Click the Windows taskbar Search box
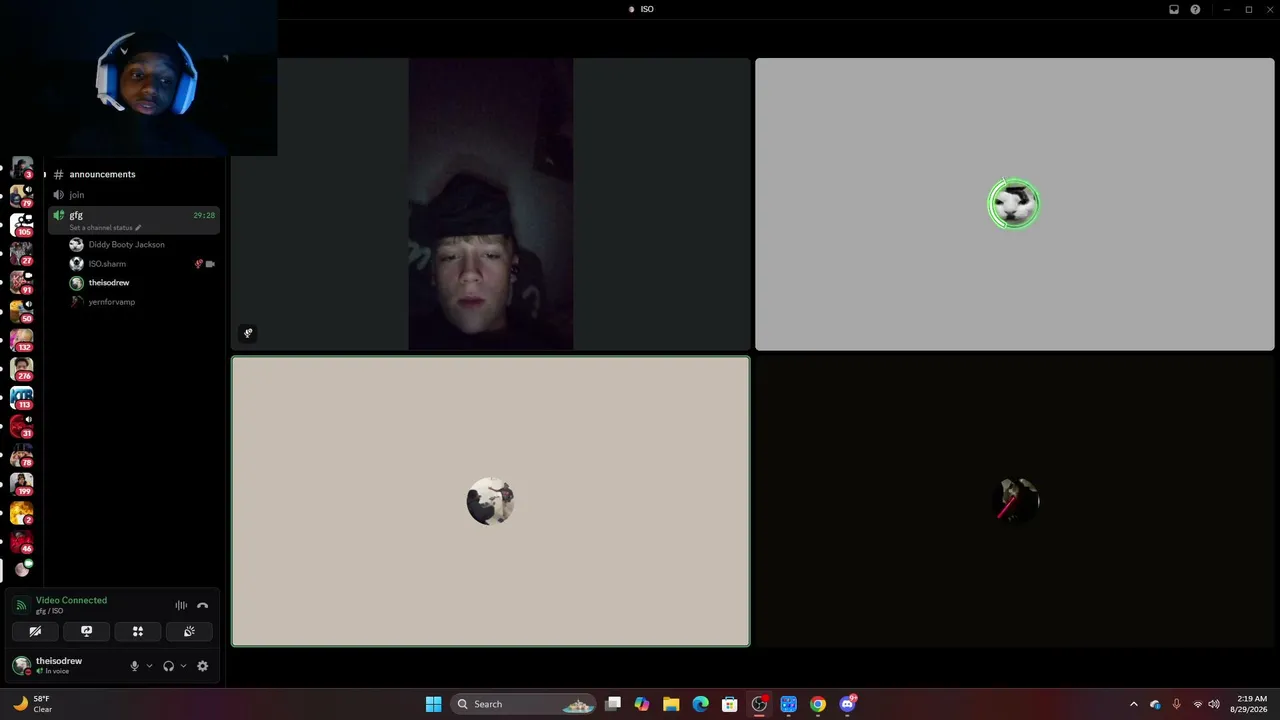1280x720 pixels. click(x=523, y=704)
